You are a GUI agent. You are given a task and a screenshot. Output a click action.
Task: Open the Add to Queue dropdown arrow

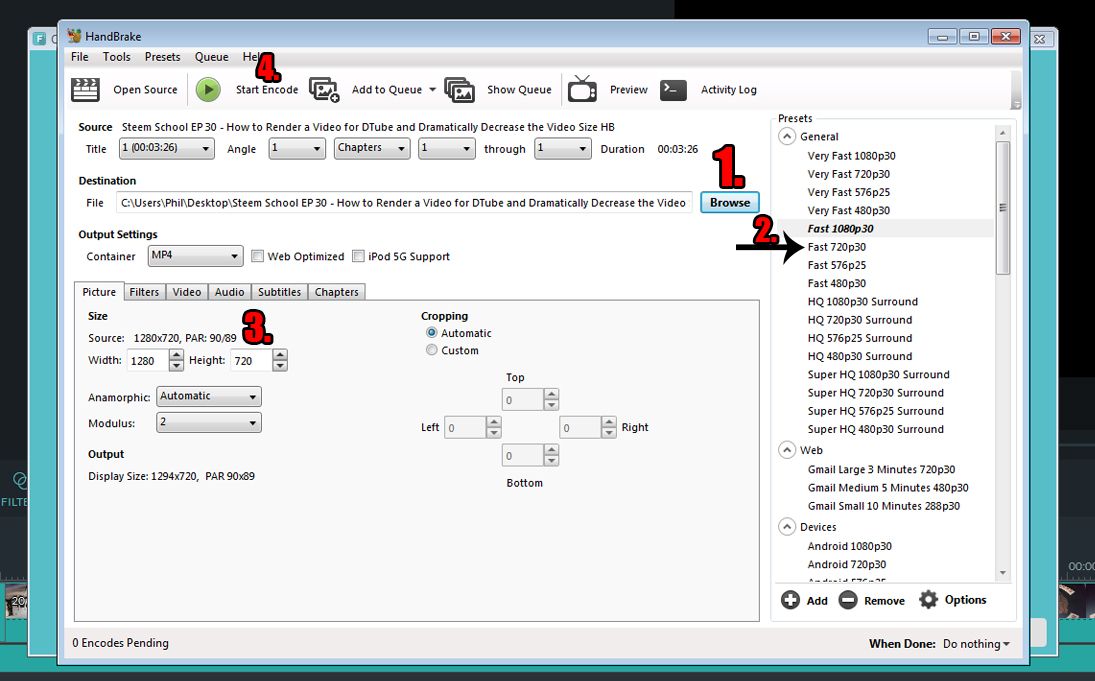[432, 89]
